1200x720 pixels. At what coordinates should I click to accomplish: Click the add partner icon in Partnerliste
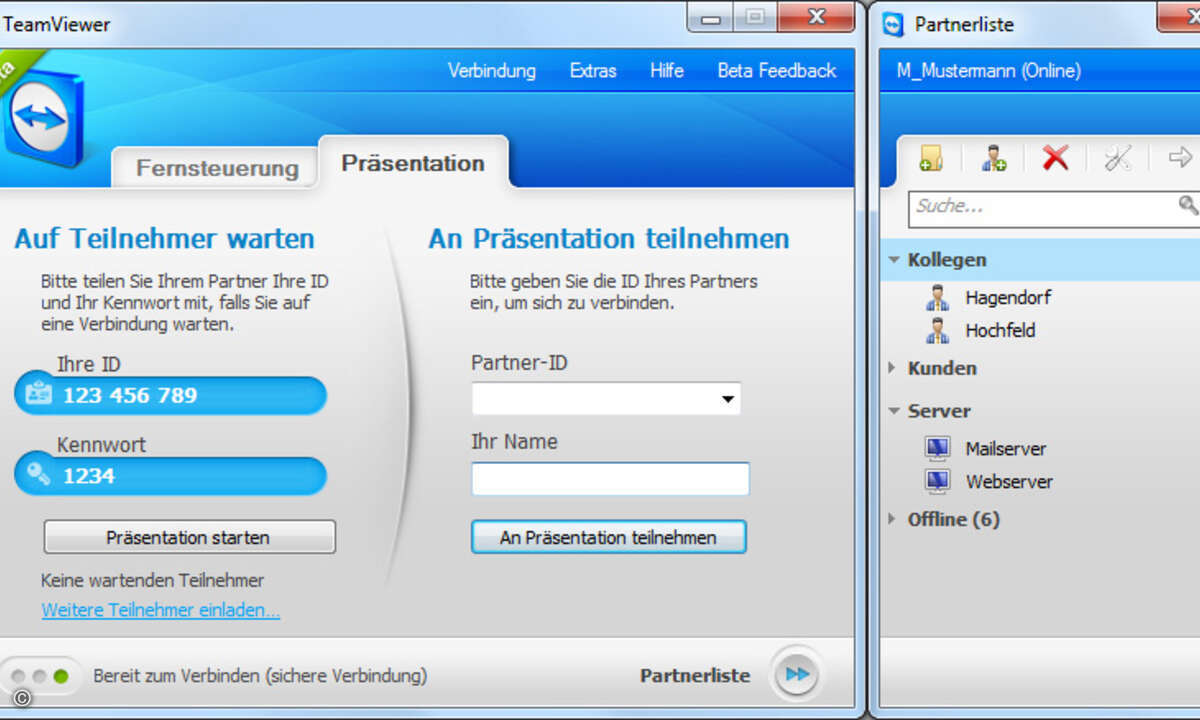(x=994, y=157)
